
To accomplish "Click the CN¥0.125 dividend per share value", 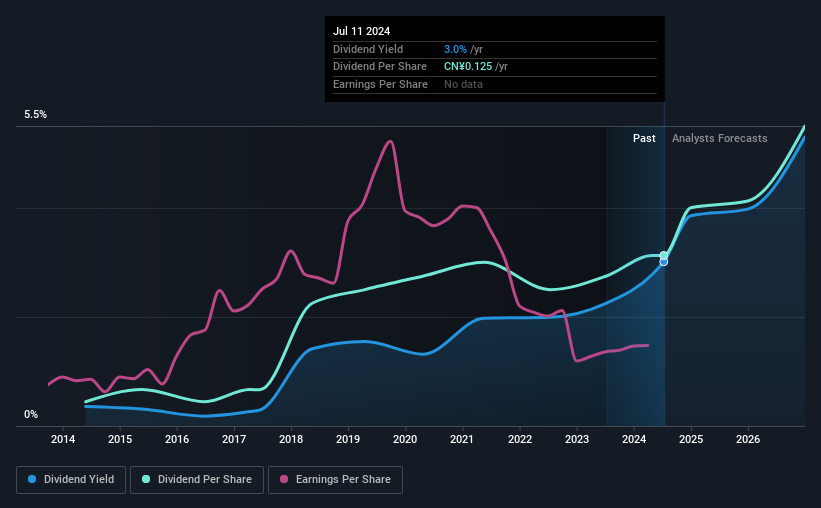I will click(x=468, y=67).
